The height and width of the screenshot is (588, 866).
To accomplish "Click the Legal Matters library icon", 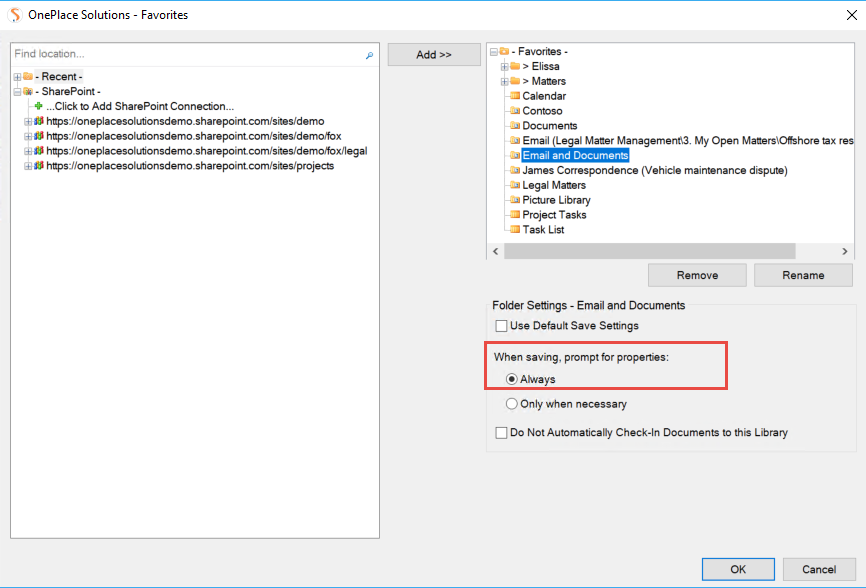I will 515,186.
